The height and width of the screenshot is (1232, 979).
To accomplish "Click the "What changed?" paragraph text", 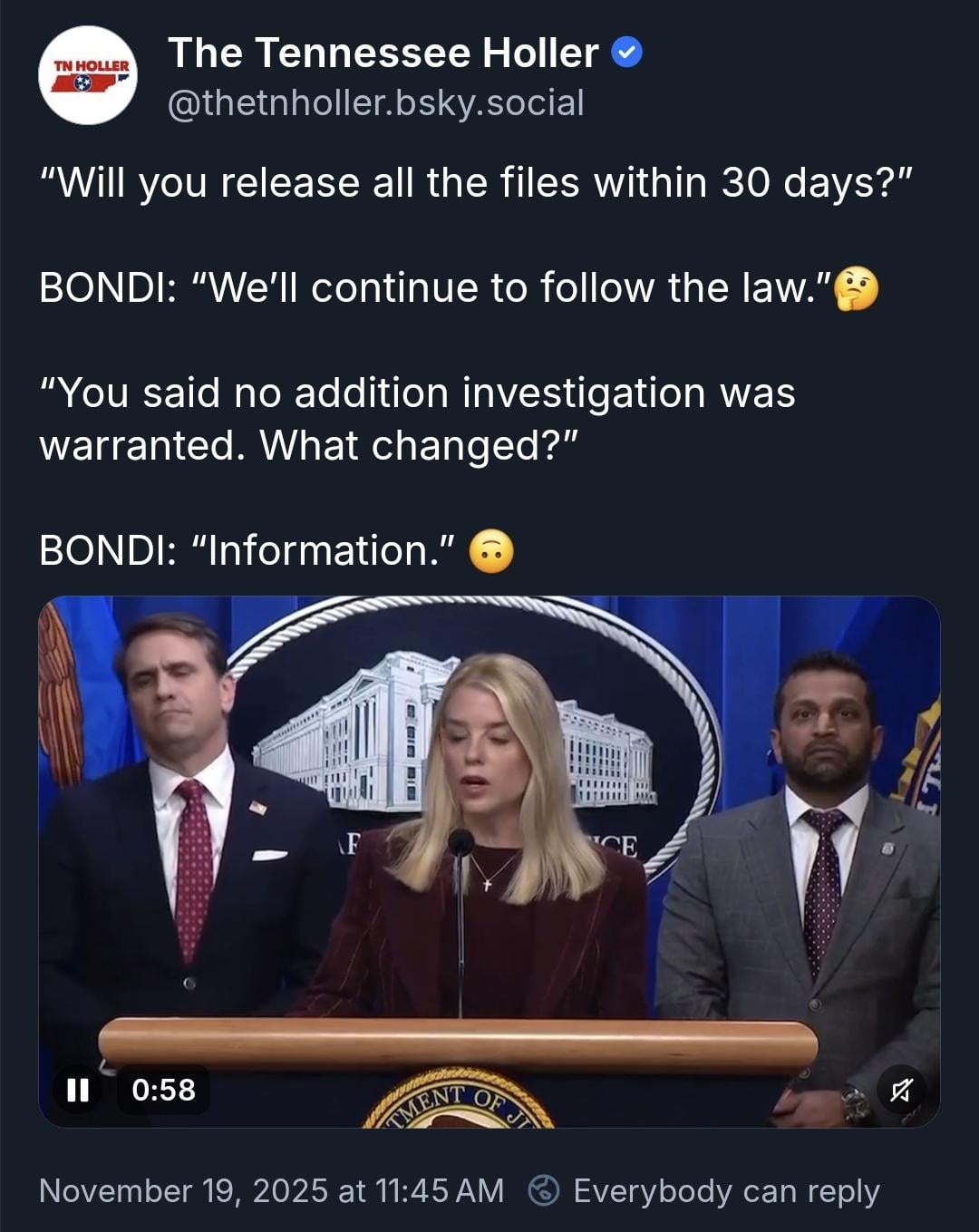I will coord(417,419).
